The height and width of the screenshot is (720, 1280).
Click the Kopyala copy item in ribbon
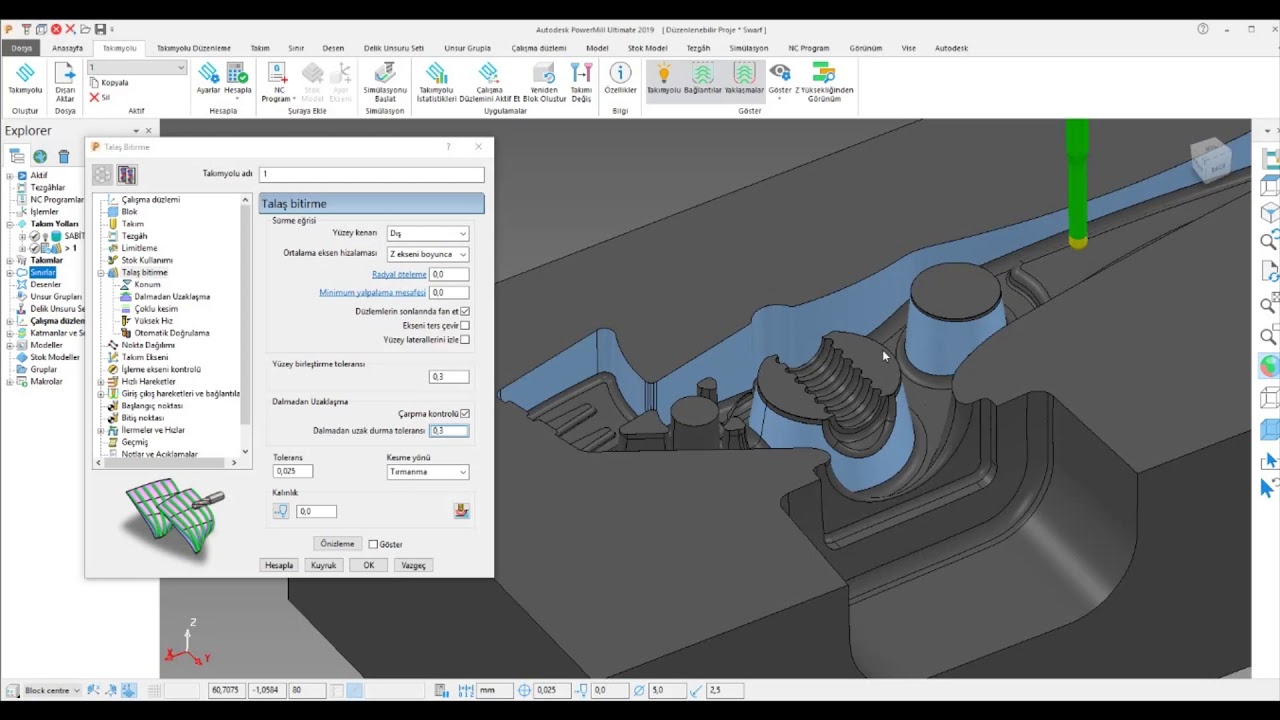109,83
